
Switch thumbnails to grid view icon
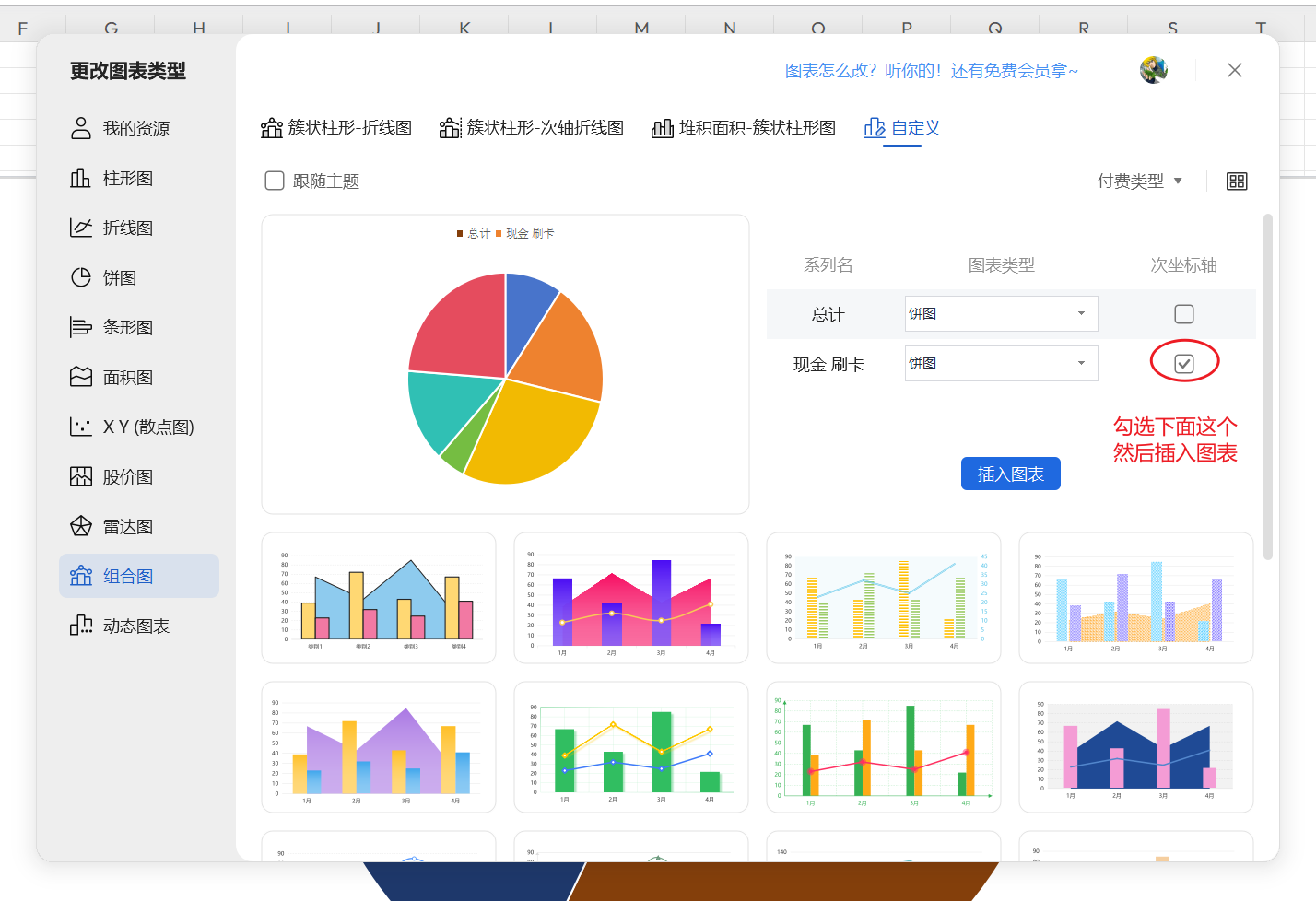[x=1237, y=181]
